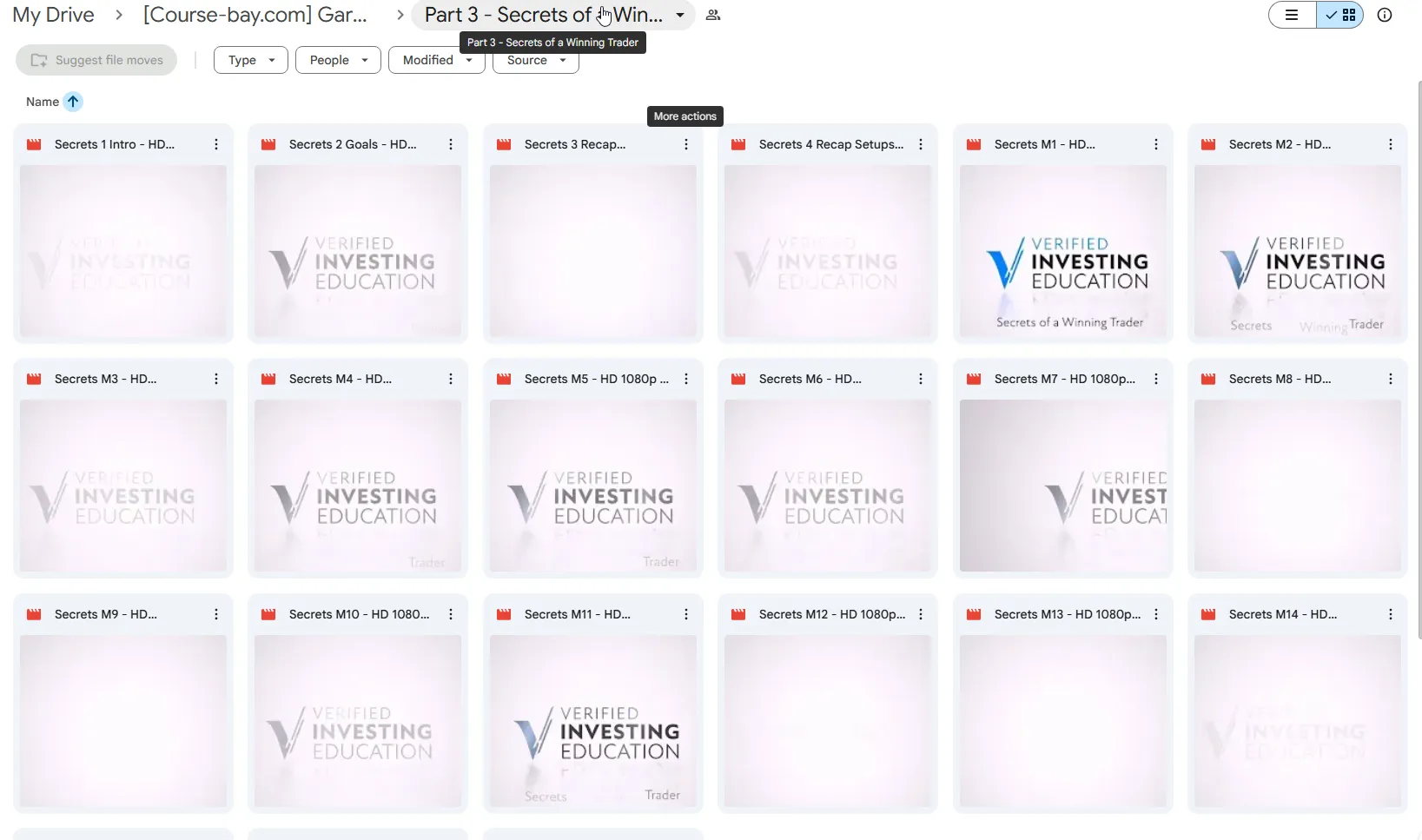Viewport: 1422px width, 840px height.
Task: Sort by Name column label
Action: coord(43,102)
